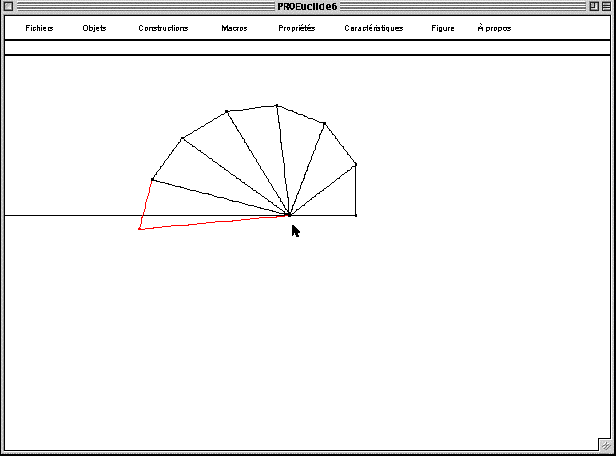Click the window collapse box at far right
Screen dimensions: 616x458
point(607,7)
